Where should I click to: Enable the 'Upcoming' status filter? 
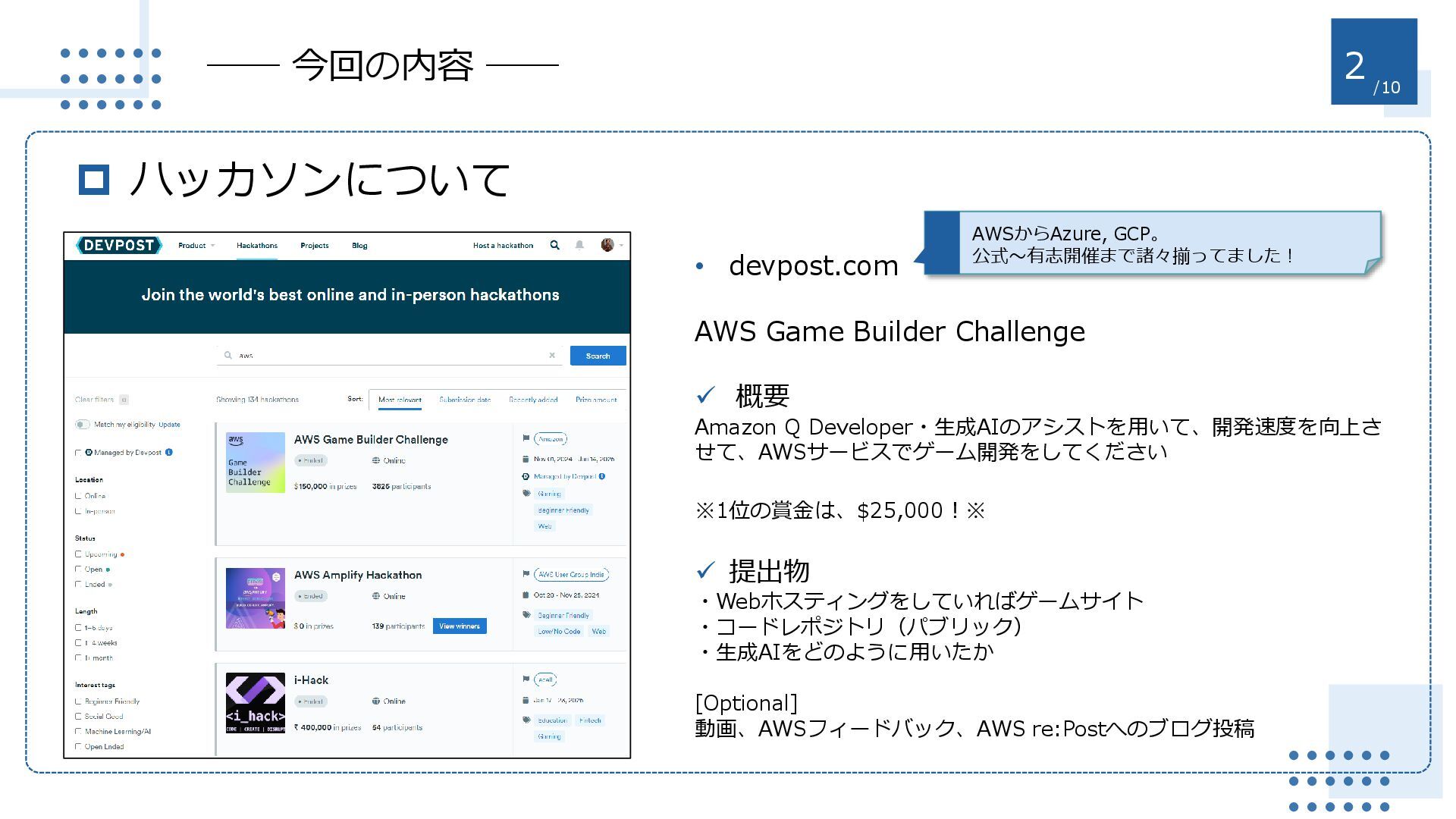78,554
